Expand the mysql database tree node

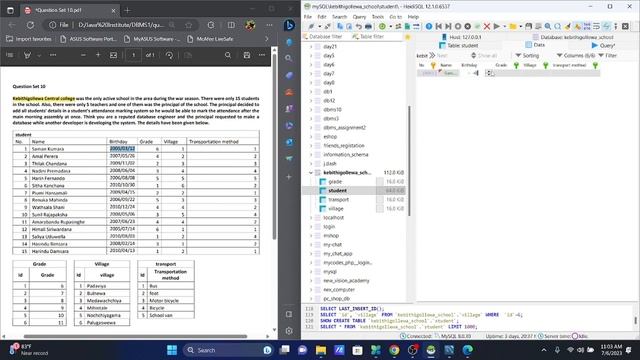[311, 271]
